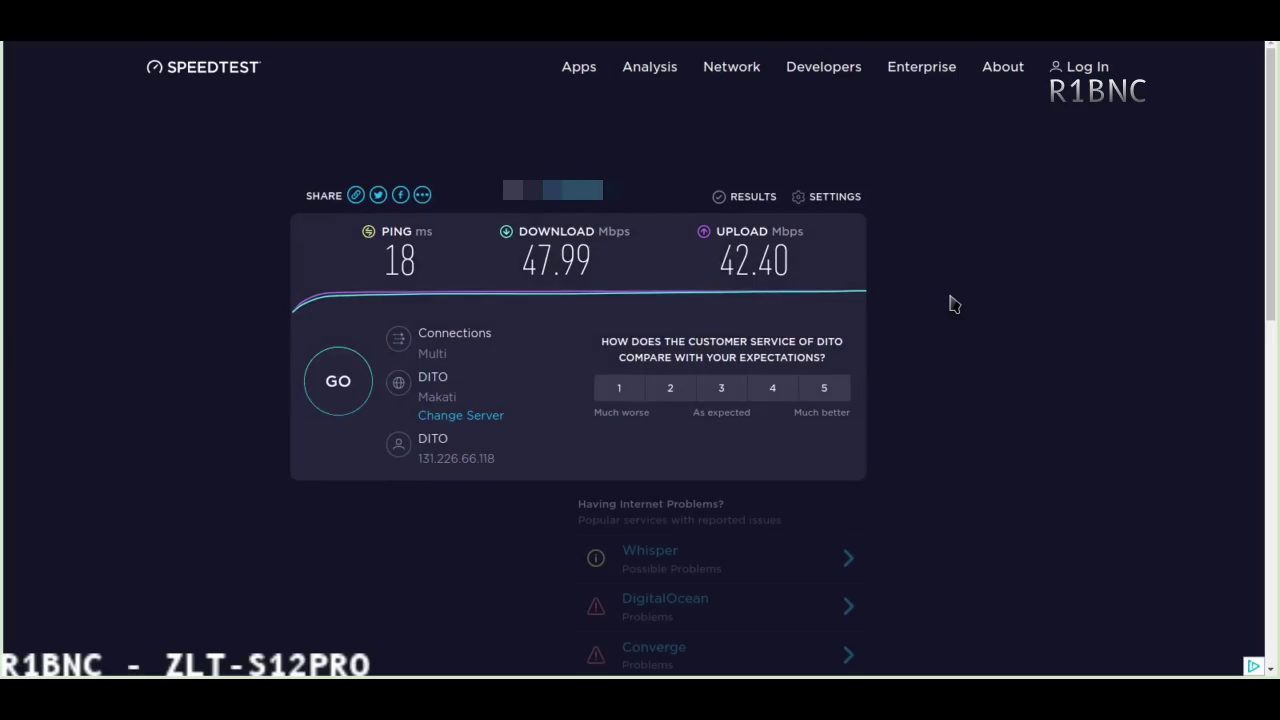Open the Enterprise menu

[x=922, y=67]
